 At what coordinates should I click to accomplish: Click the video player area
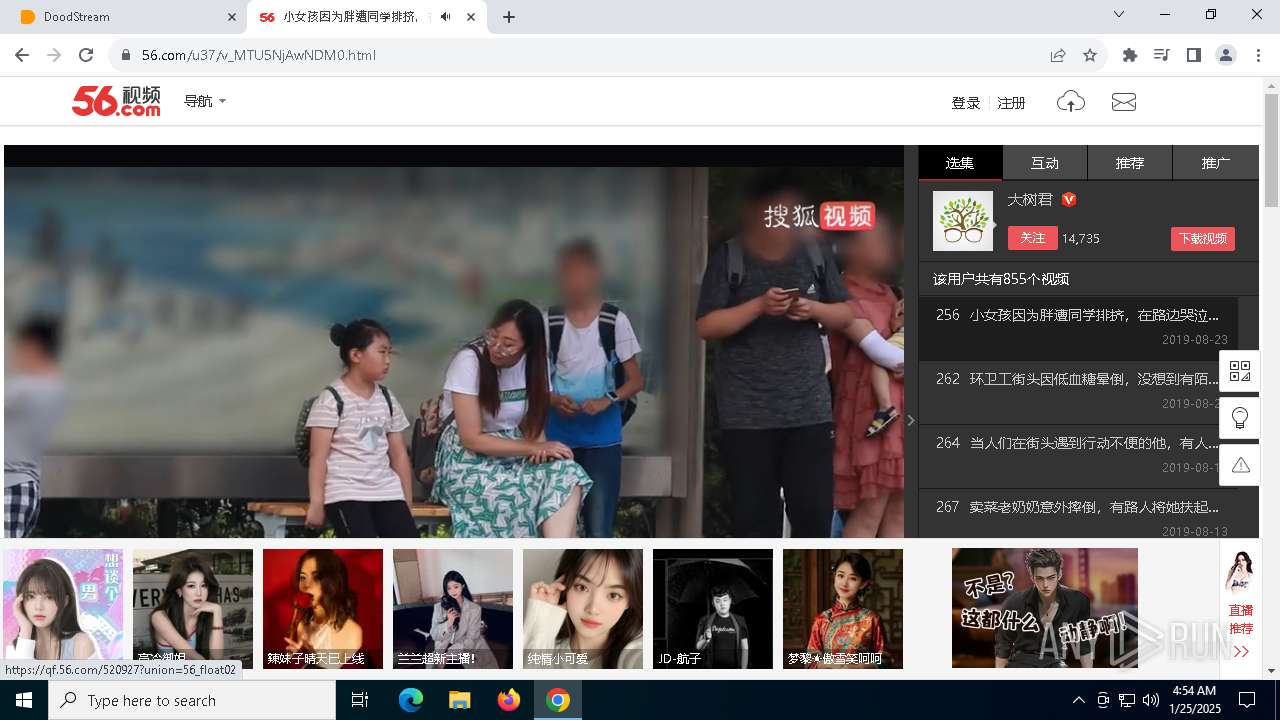pyautogui.click(x=454, y=342)
